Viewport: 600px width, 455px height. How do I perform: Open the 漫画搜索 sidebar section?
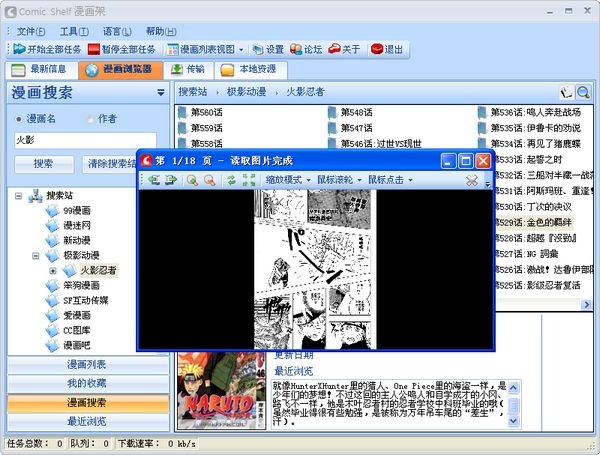(x=88, y=403)
